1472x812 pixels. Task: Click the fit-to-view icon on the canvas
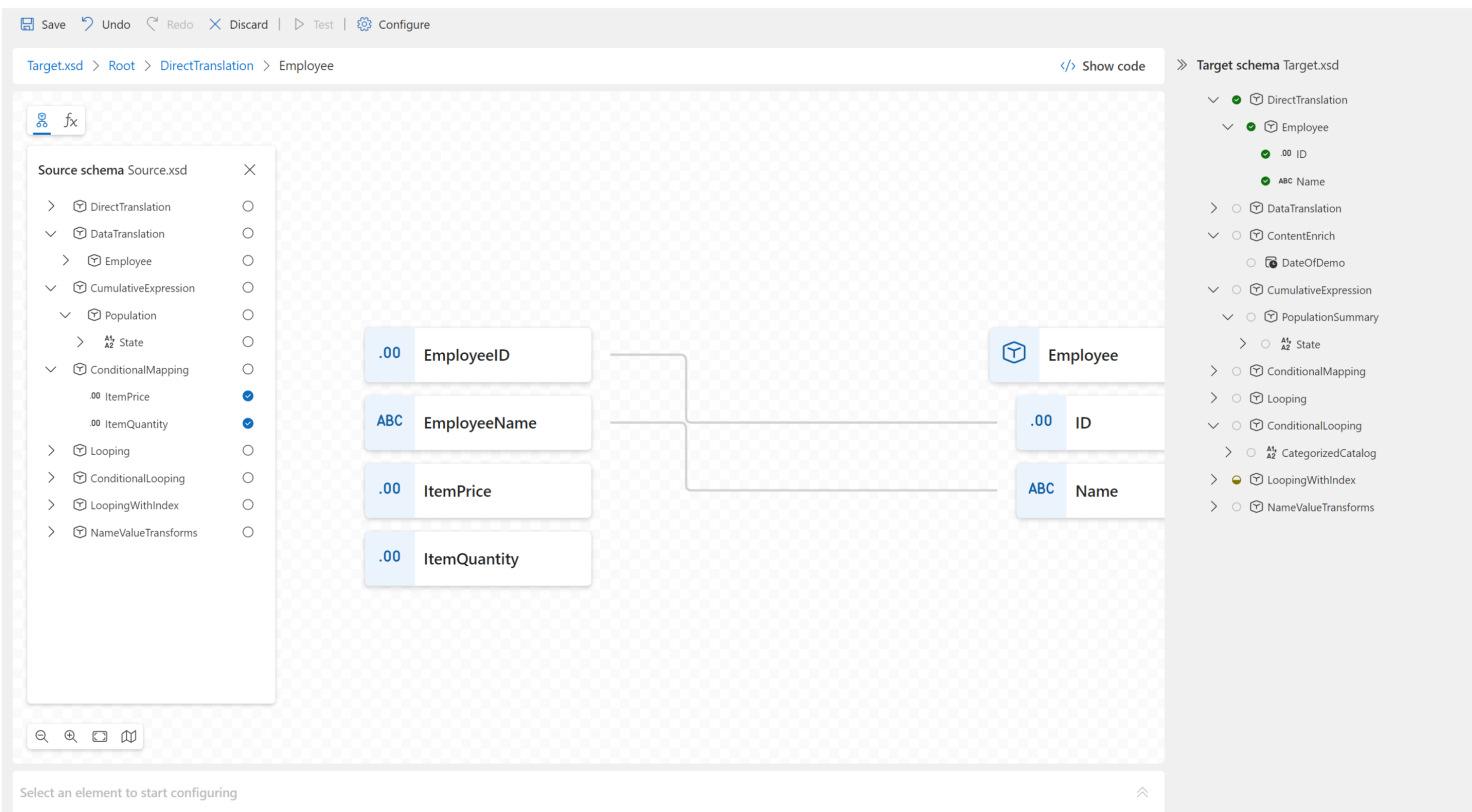(99, 736)
